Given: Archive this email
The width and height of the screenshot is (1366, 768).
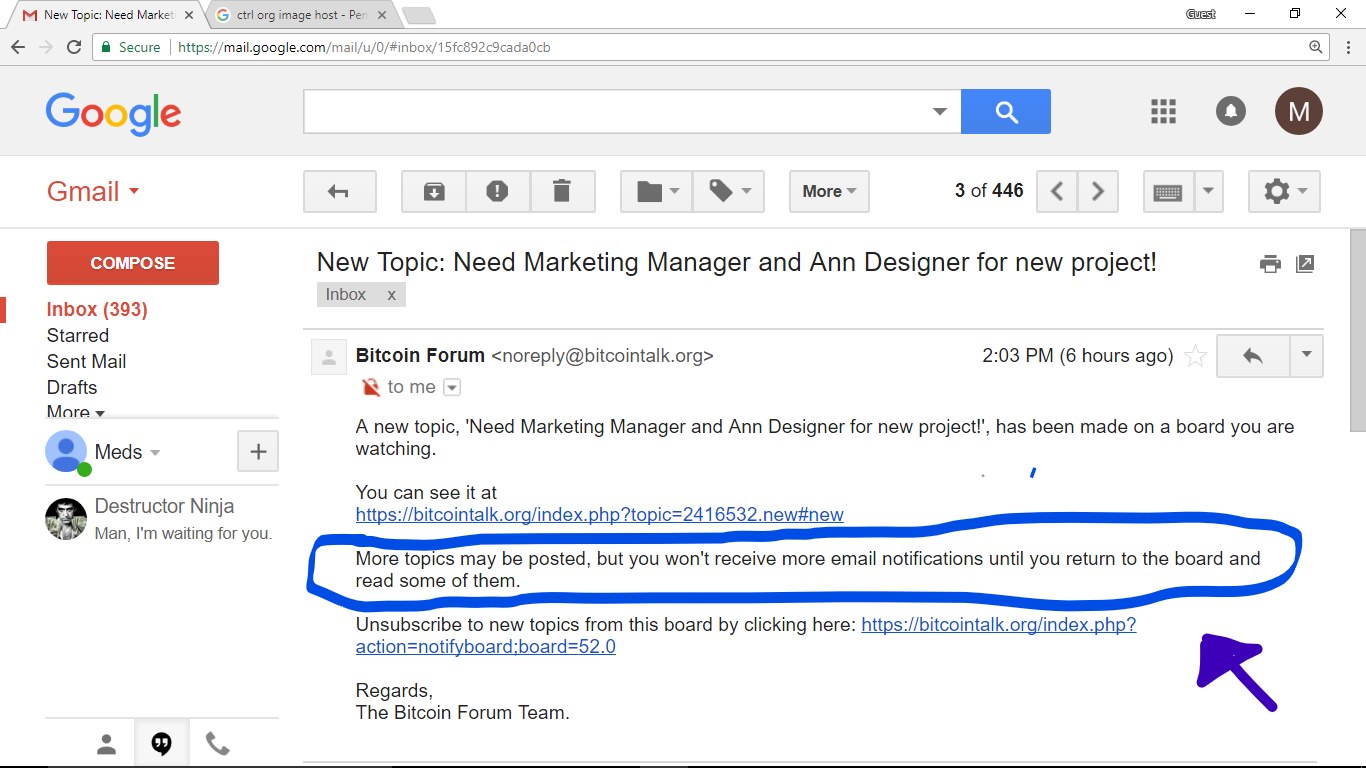Looking at the screenshot, I should [434, 192].
